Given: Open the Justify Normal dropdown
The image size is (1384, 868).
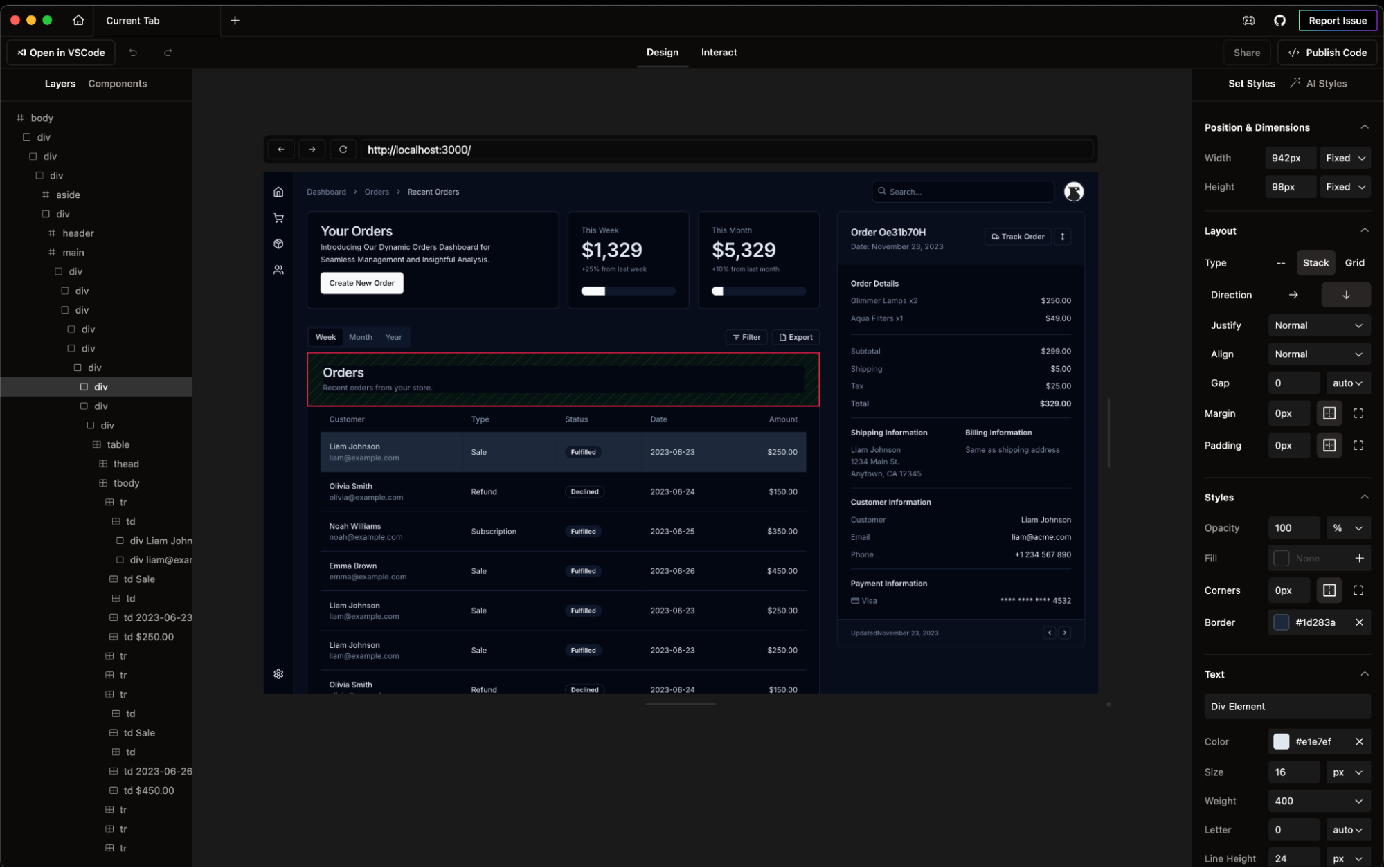Looking at the screenshot, I should point(1318,325).
